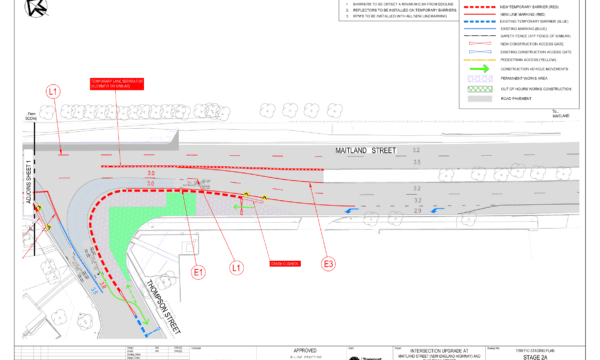Click the red Temporary Lane Separator label
Screen dimensions: 600x360
click(117, 84)
